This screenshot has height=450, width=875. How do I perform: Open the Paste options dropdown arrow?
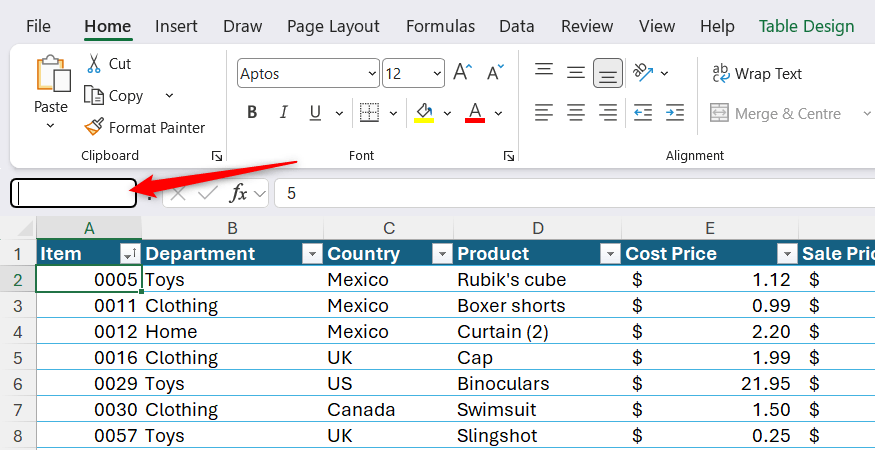click(50, 126)
